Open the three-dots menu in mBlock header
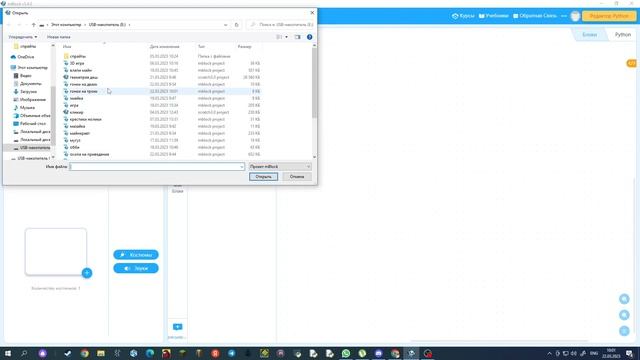Screen dimensions: 640x360 pos(564,16)
